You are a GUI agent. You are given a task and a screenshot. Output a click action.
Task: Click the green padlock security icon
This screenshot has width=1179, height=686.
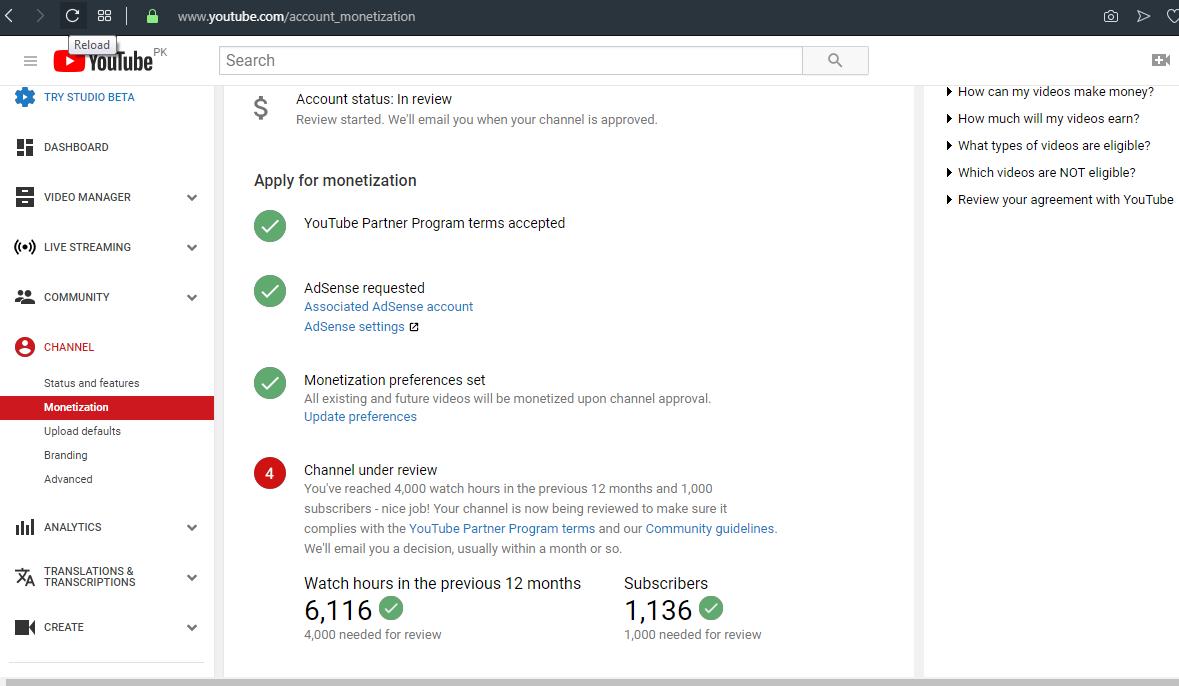click(152, 16)
